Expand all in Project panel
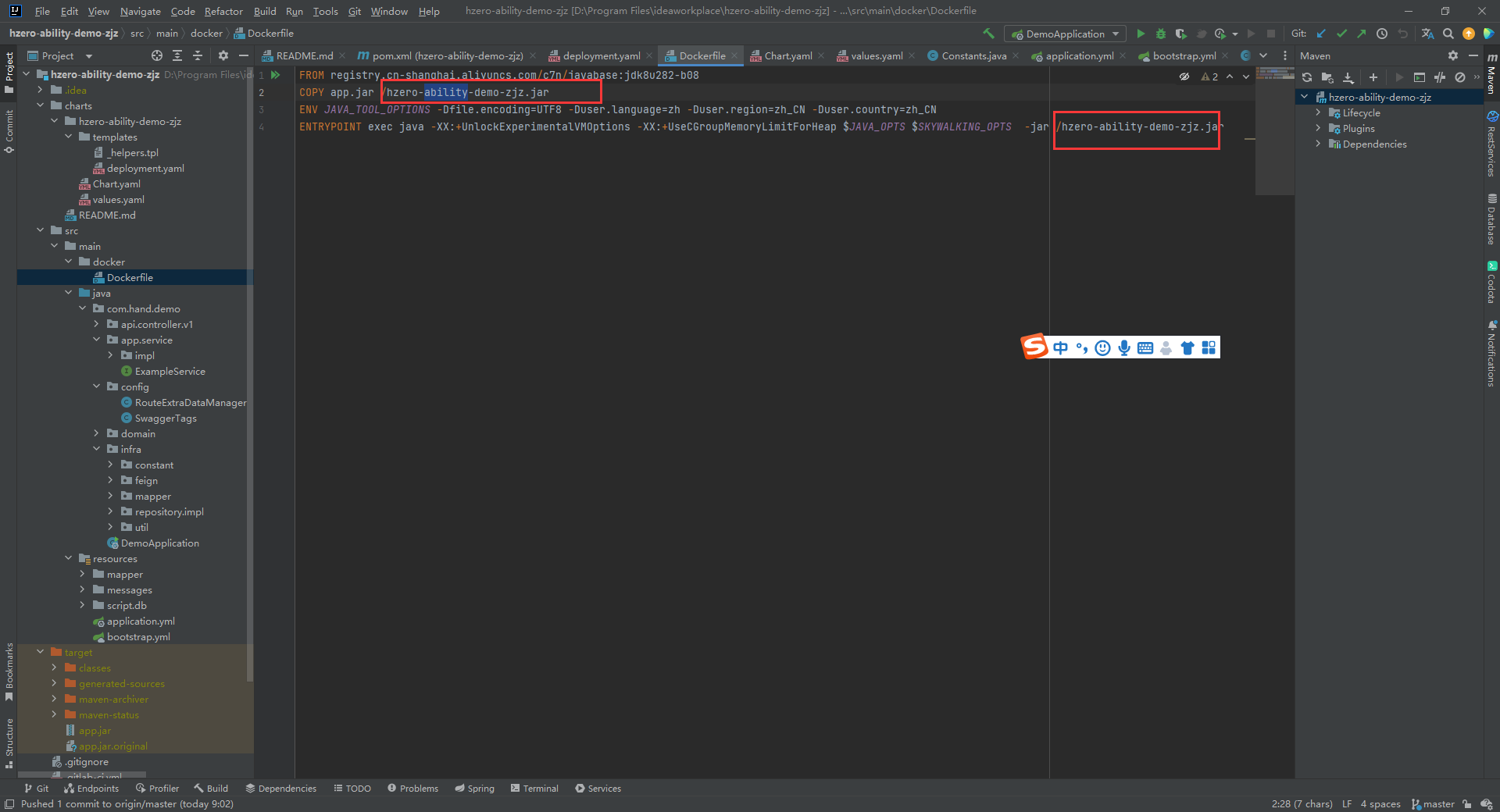Screen dimensions: 1500x812 tap(177, 55)
